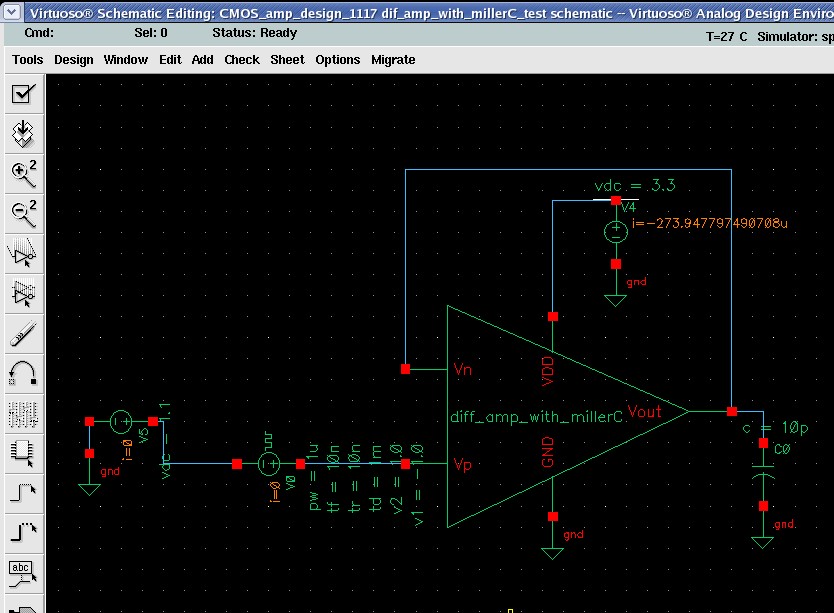The image size is (834, 613).
Task: Select the narrow wire drawing tool
Action: click(x=23, y=492)
